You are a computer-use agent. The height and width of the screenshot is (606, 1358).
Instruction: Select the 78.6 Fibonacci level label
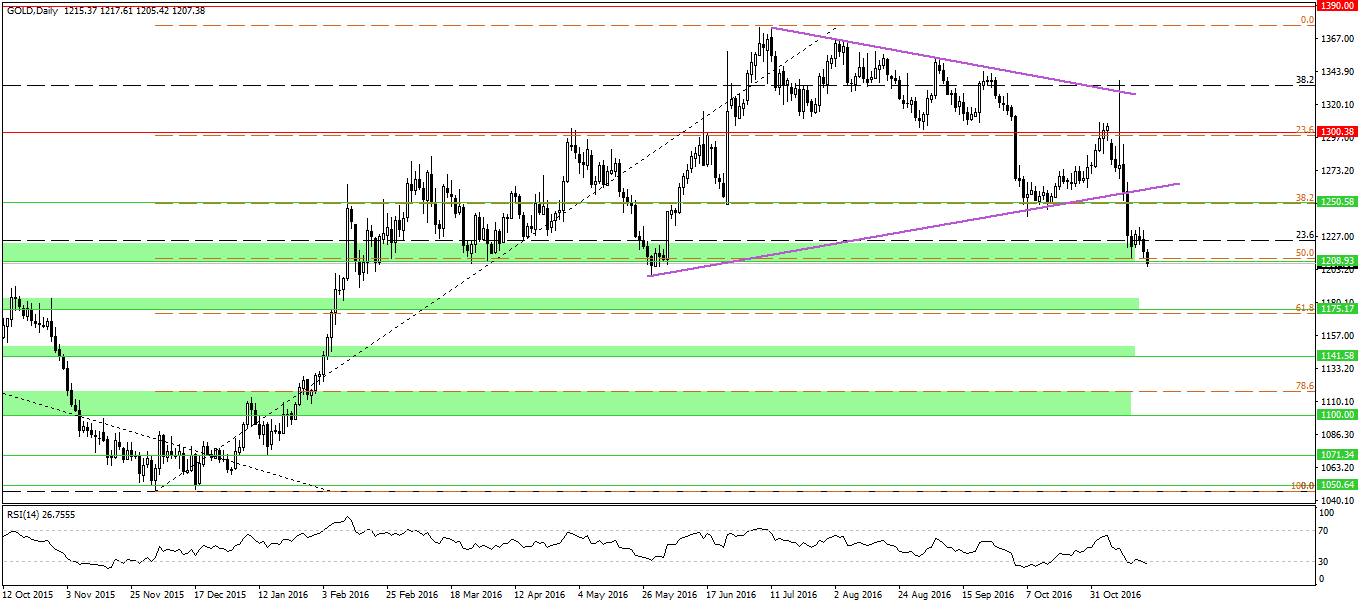click(1303, 386)
